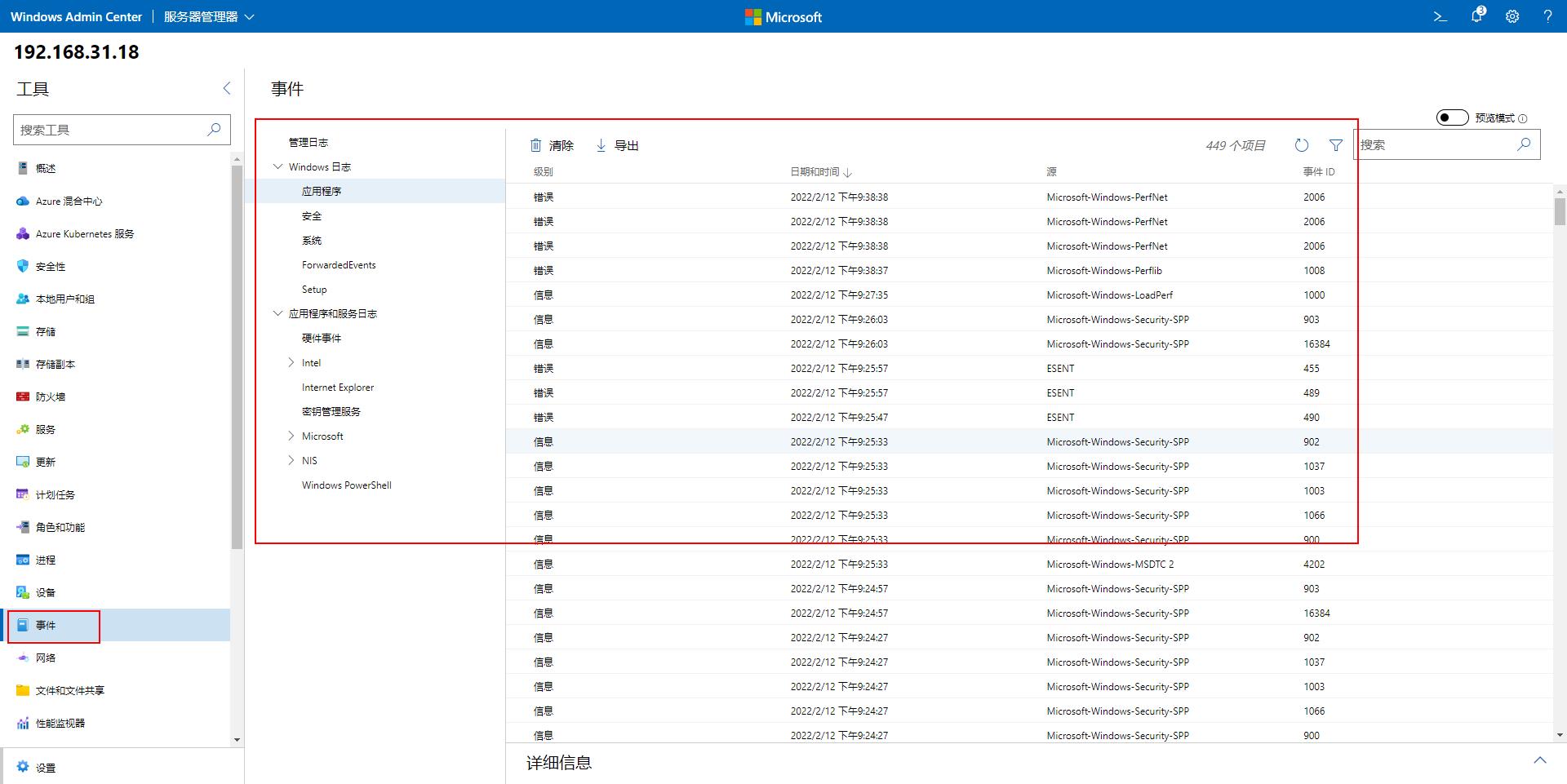Sort by 日期和时间 column header
The width and height of the screenshot is (1567, 784).
pos(820,171)
